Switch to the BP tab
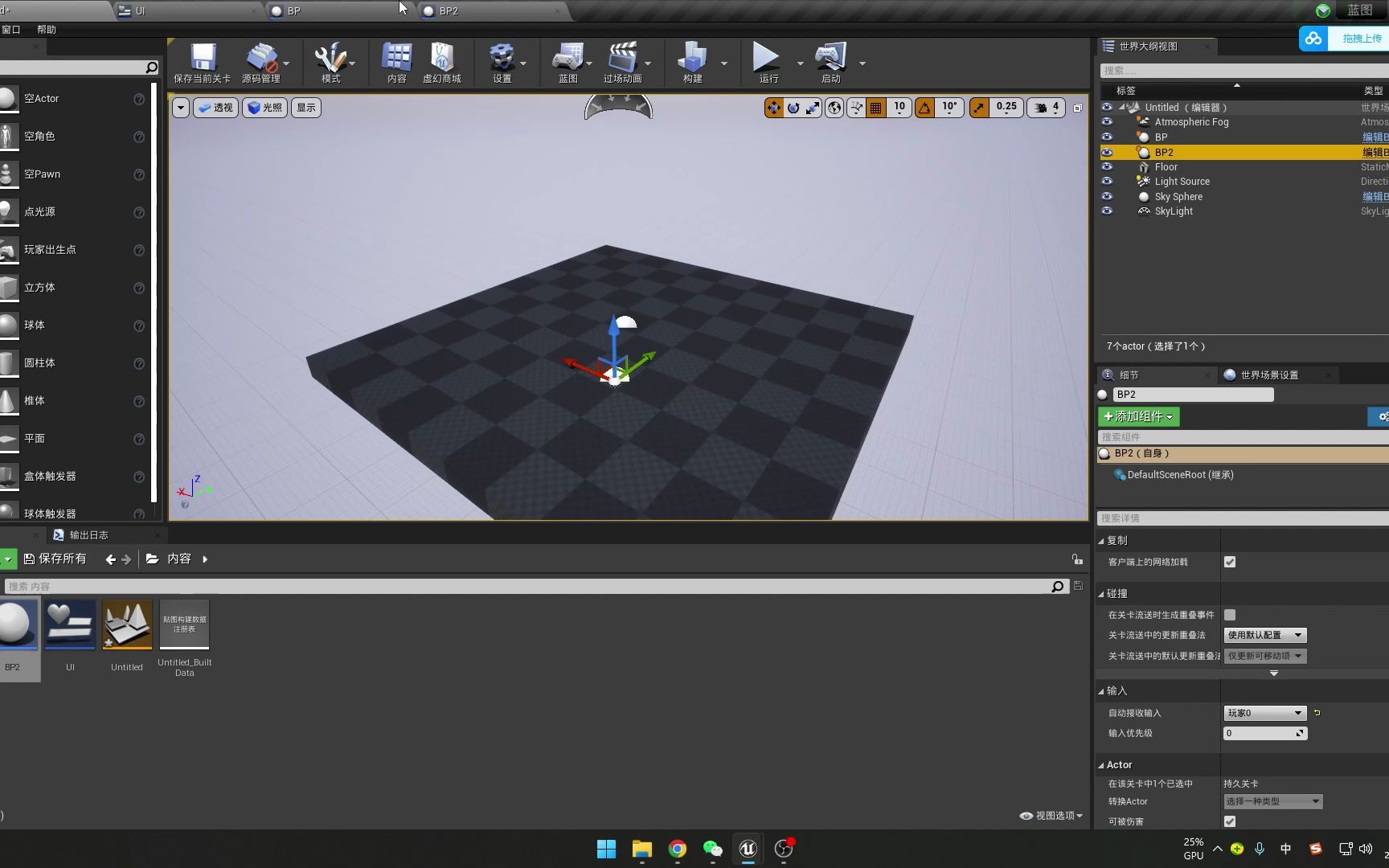This screenshot has width=1389, height=868. (x=341, y=11)
